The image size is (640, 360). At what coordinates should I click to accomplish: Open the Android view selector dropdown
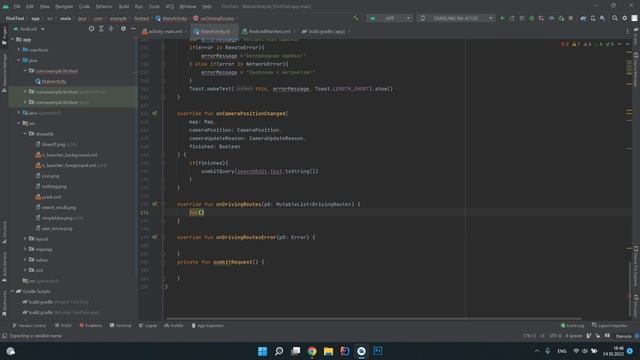pyautogui.click(x=29, y=29)
